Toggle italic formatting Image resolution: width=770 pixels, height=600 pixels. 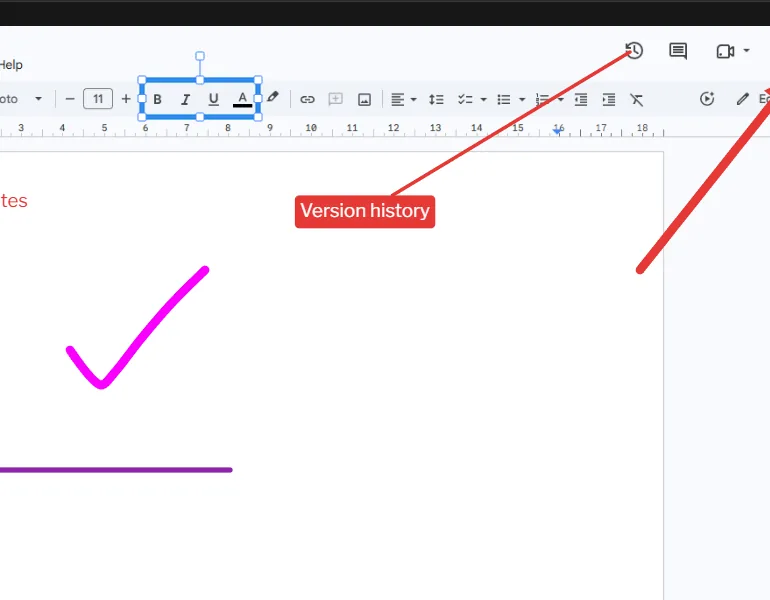pyautogui.click(x=185, y=100)
